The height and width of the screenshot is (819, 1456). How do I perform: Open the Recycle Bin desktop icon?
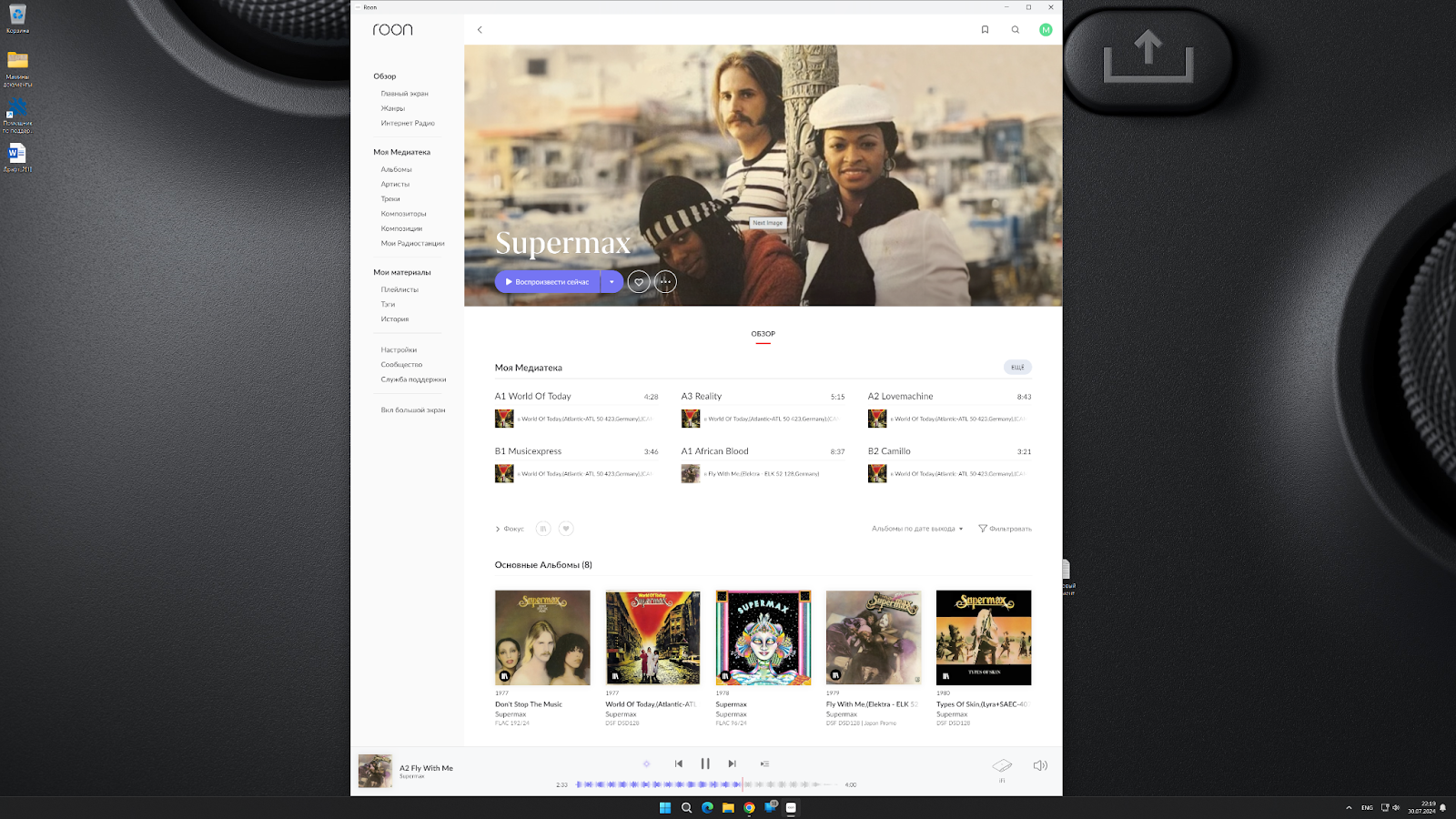[17, 18]
